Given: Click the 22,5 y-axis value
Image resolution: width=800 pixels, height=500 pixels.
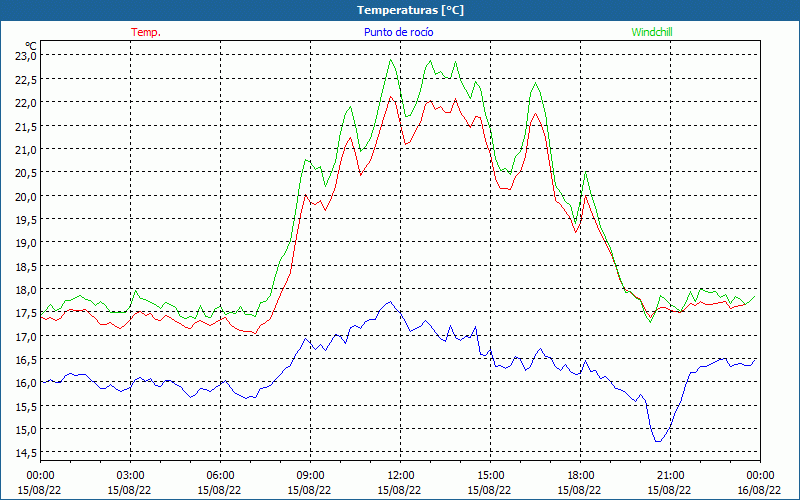Looking at the screenshot, I should (x=26, y=79).
